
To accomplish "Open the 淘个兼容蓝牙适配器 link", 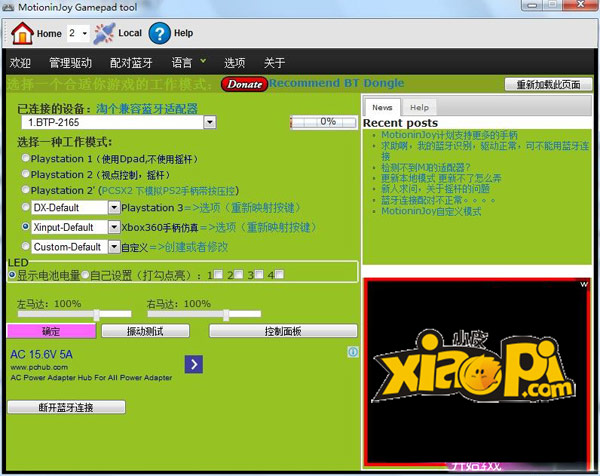I will click(147, 109).
